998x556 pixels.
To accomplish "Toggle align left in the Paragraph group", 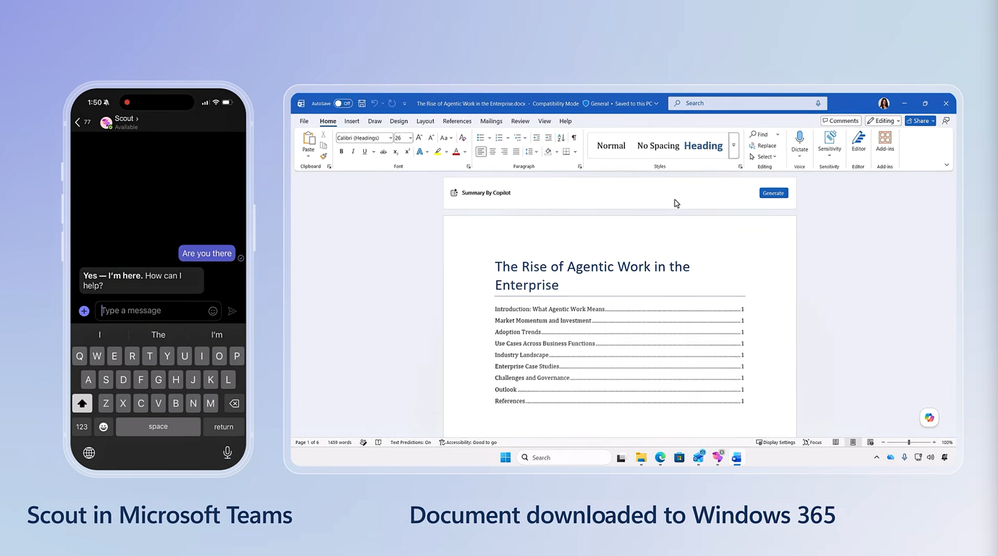I will (481, 151).
